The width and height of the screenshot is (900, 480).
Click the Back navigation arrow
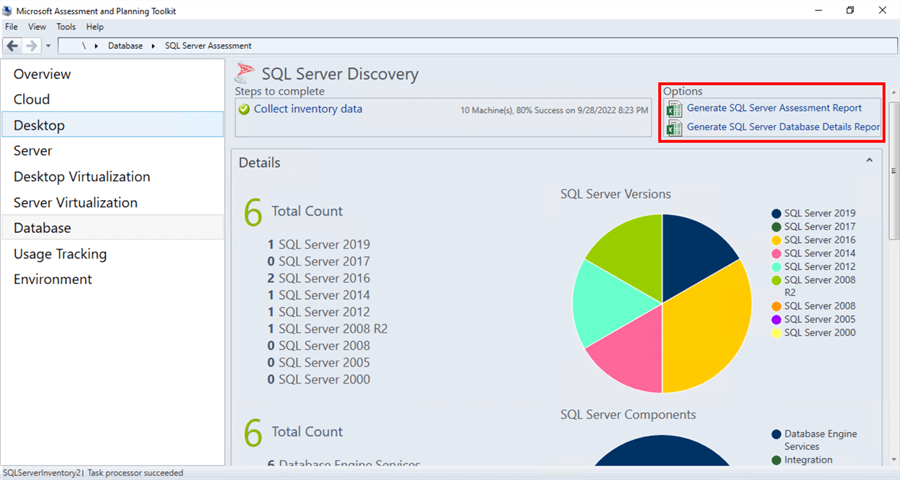[x=13, y=46]
